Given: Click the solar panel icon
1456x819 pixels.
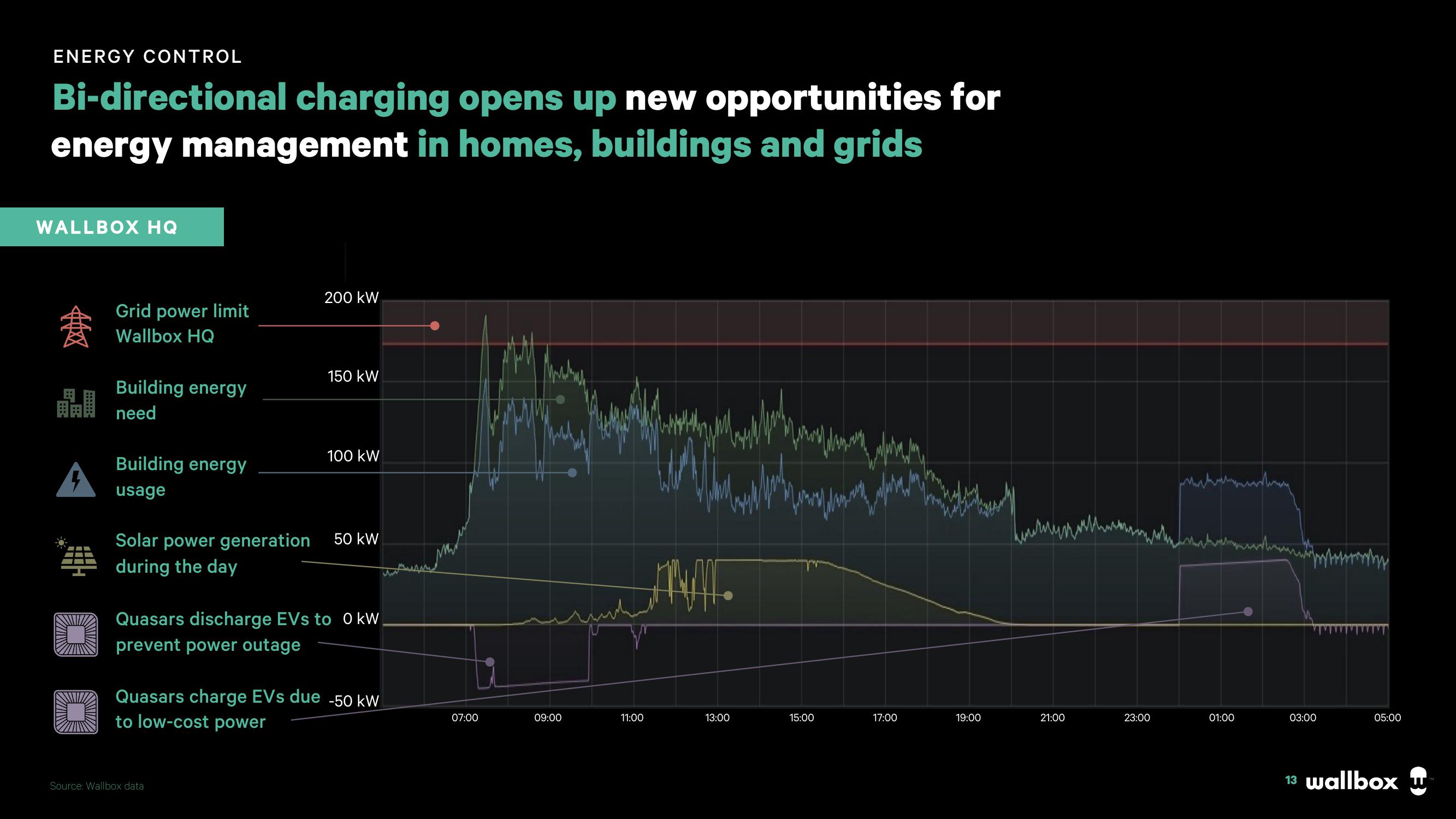Looking at the screenshot, I should tap(77, 556).
